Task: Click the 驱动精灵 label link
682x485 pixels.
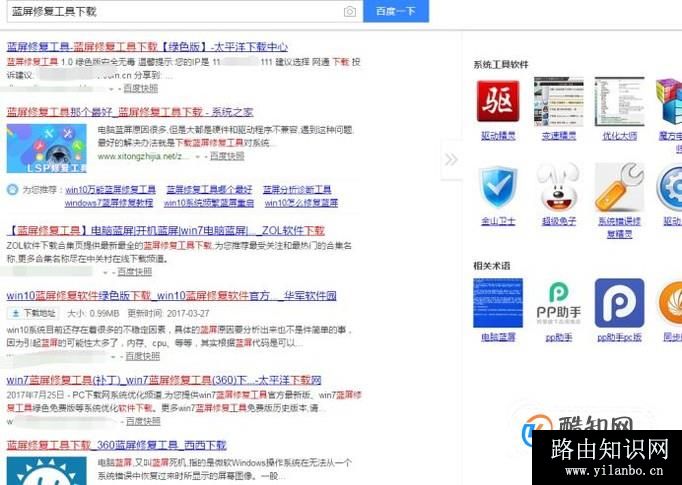Action: pos(498,136)
